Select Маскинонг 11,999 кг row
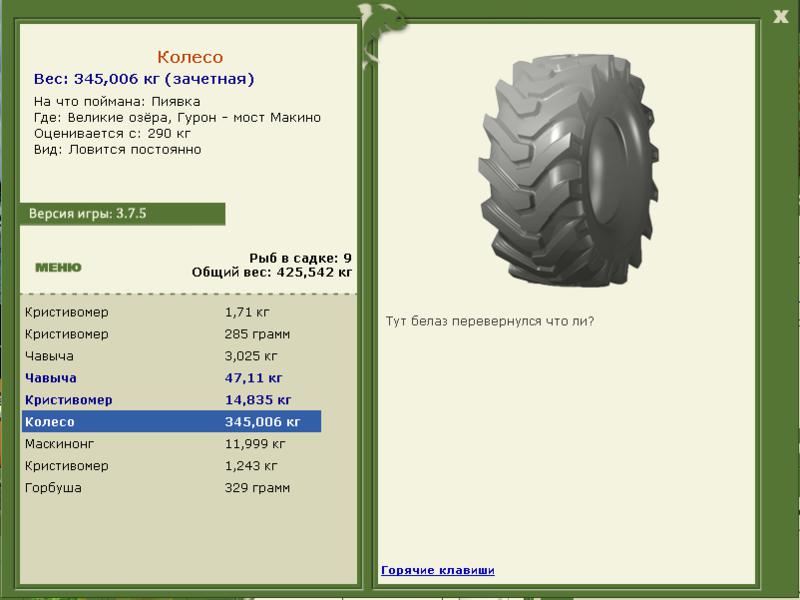 [171, 444]
